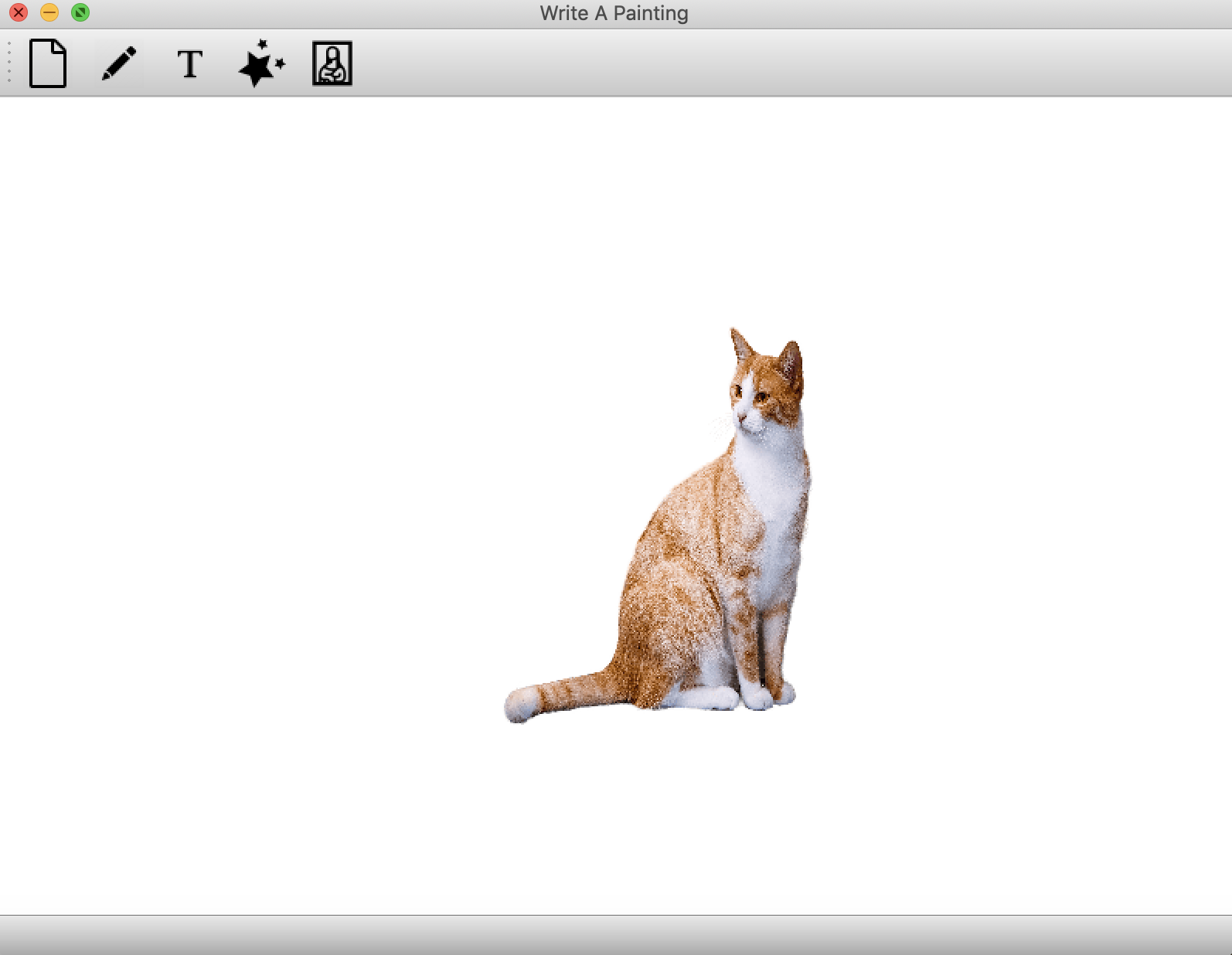
Task: Minimize the window with yellow button
Action: point(49,12)
